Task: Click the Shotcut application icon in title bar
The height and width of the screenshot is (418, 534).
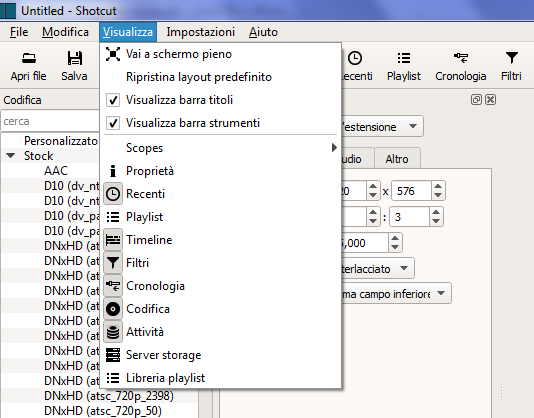Action: coord(8,11)
